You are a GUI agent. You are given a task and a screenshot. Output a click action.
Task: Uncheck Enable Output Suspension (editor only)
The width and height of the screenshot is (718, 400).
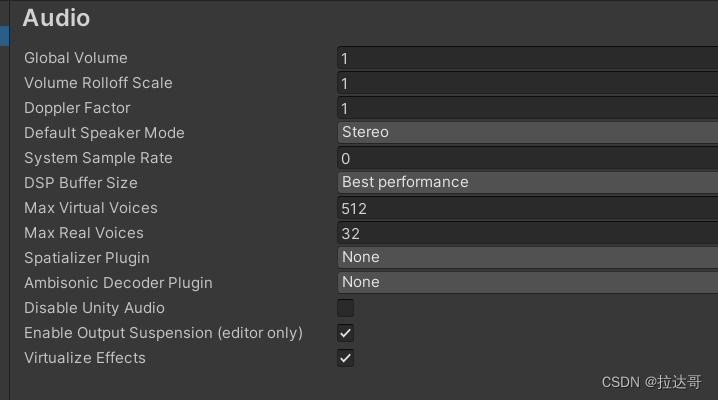point(345,333)
